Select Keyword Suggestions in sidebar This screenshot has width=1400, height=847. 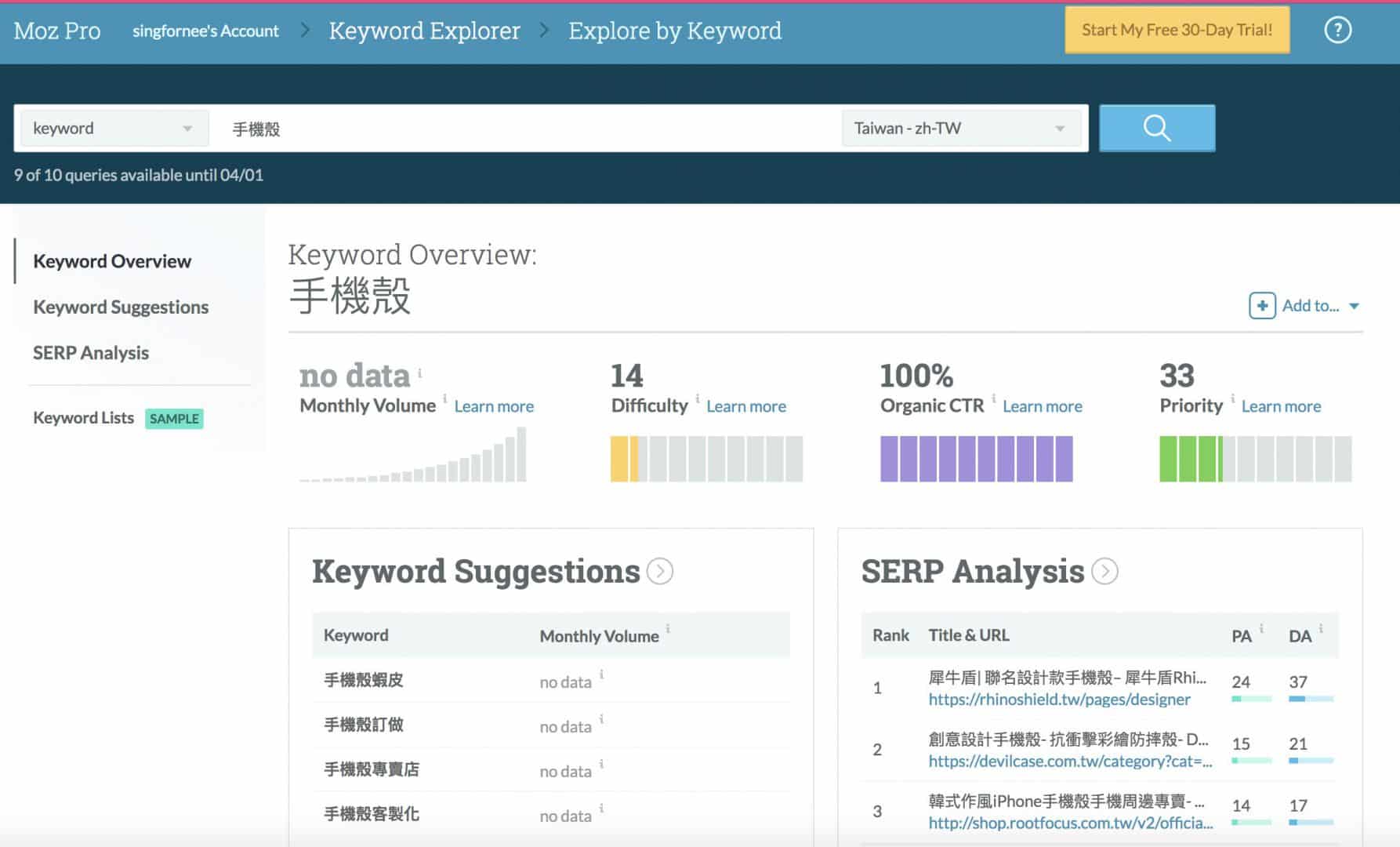point(121,307)
